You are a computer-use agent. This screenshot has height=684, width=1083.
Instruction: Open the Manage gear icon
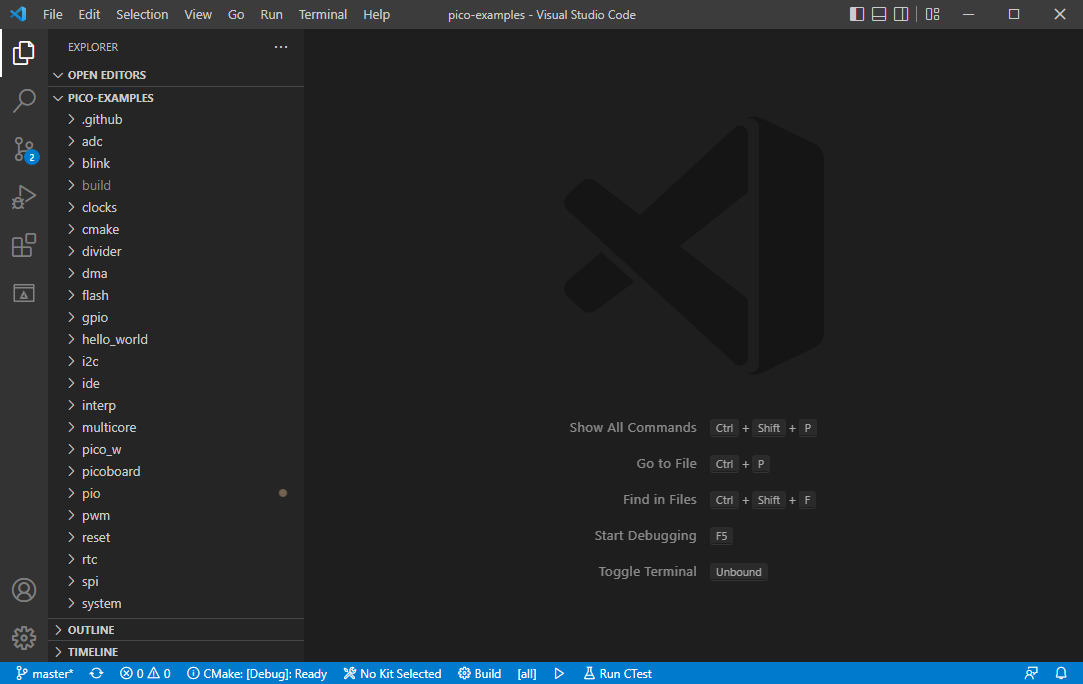click(x=23, y=638)
